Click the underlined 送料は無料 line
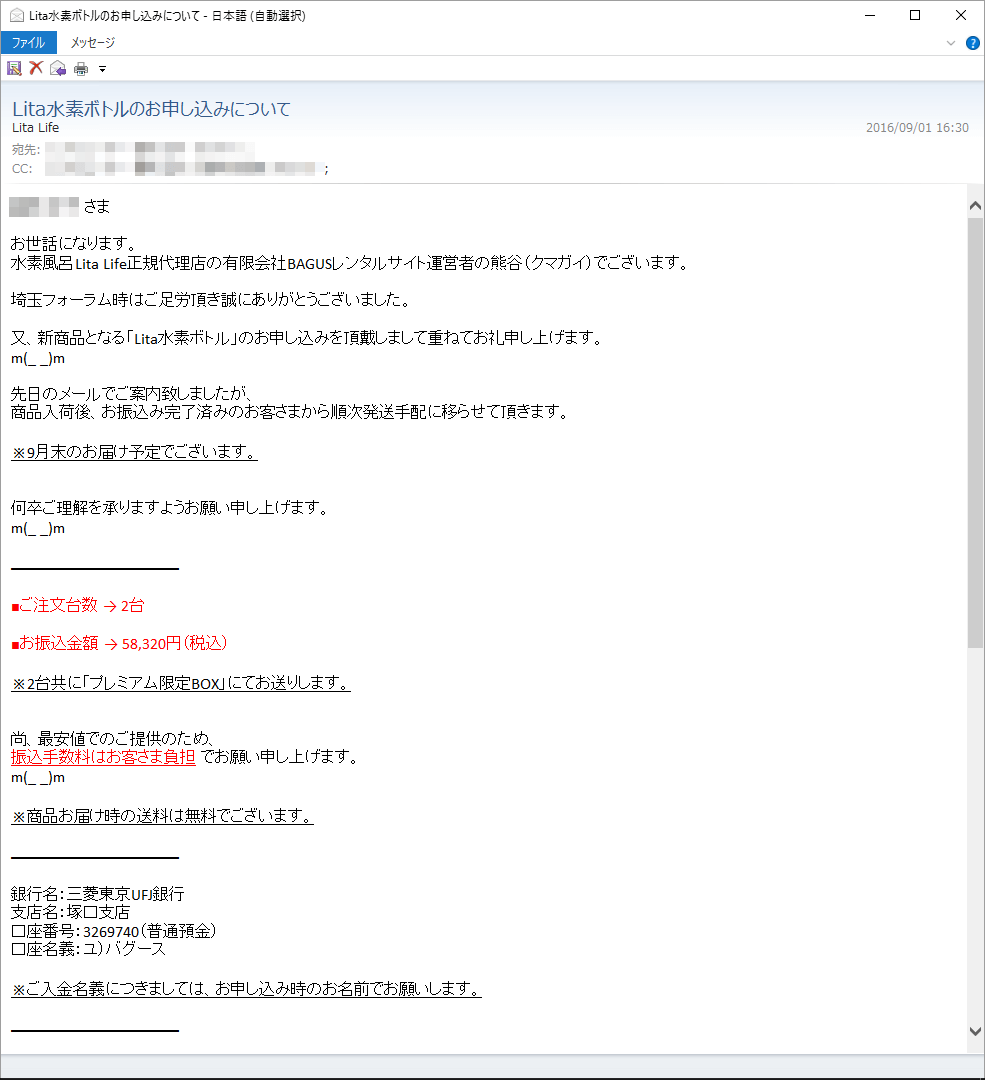Viewport: 985px width, 1080px height. [x=163, y=816]
